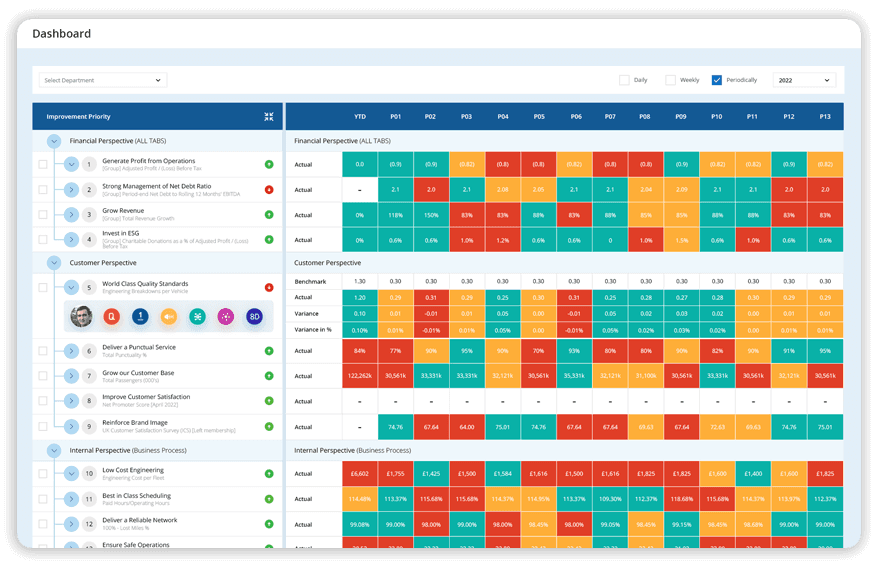Click the red Q icon under World Class Quality Standards
878x566 pixels.
click(x=112, y=316)
